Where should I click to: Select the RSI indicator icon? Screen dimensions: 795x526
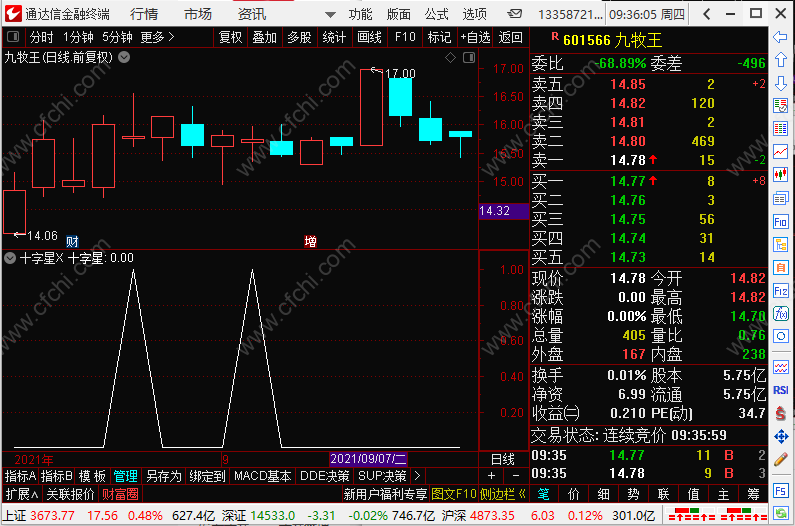780,390
